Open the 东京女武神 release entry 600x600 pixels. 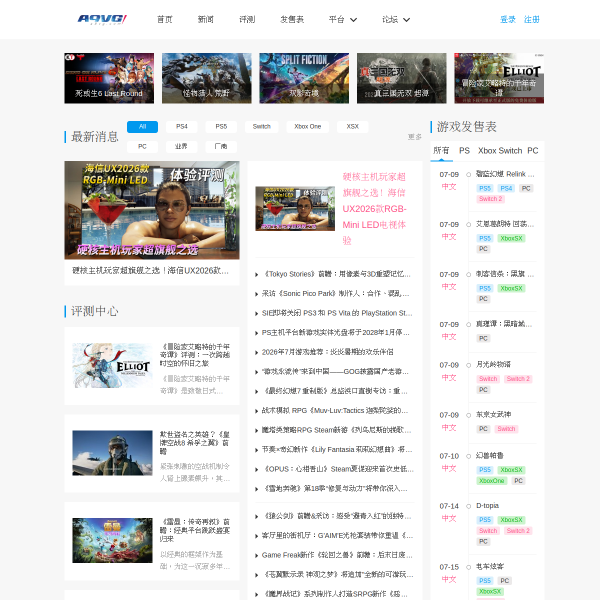pyautogui.click(x=493, y=414)
